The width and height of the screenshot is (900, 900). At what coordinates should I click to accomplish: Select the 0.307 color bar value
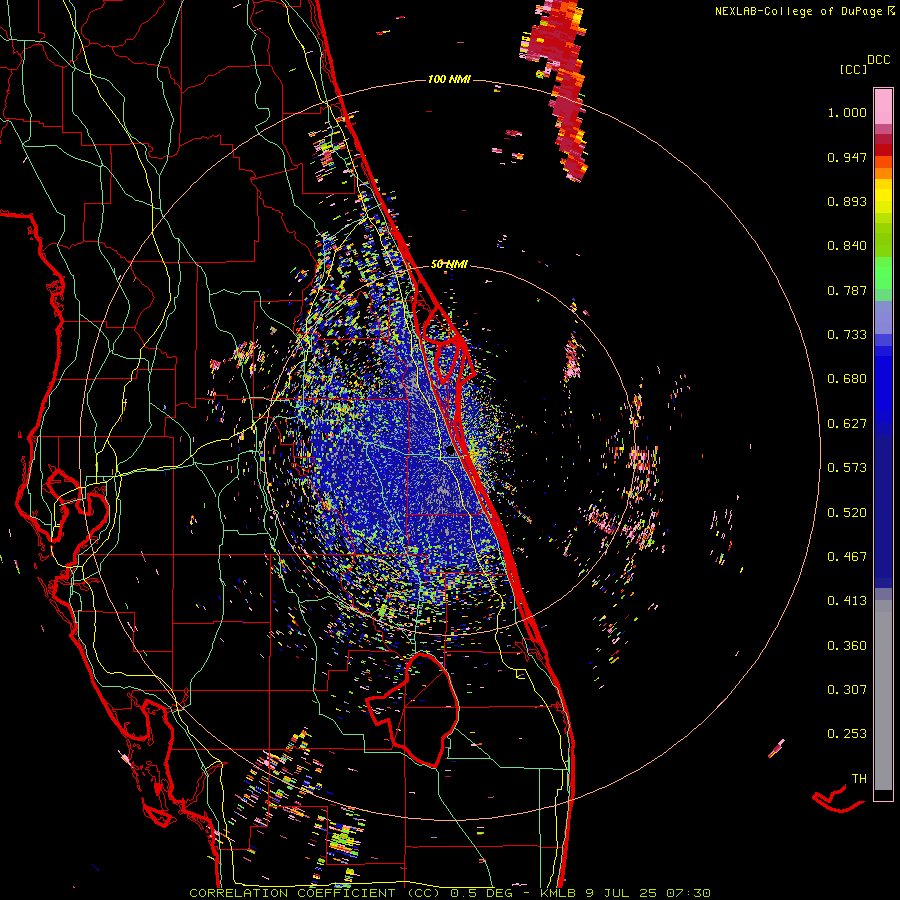click(x=847, y=690)
